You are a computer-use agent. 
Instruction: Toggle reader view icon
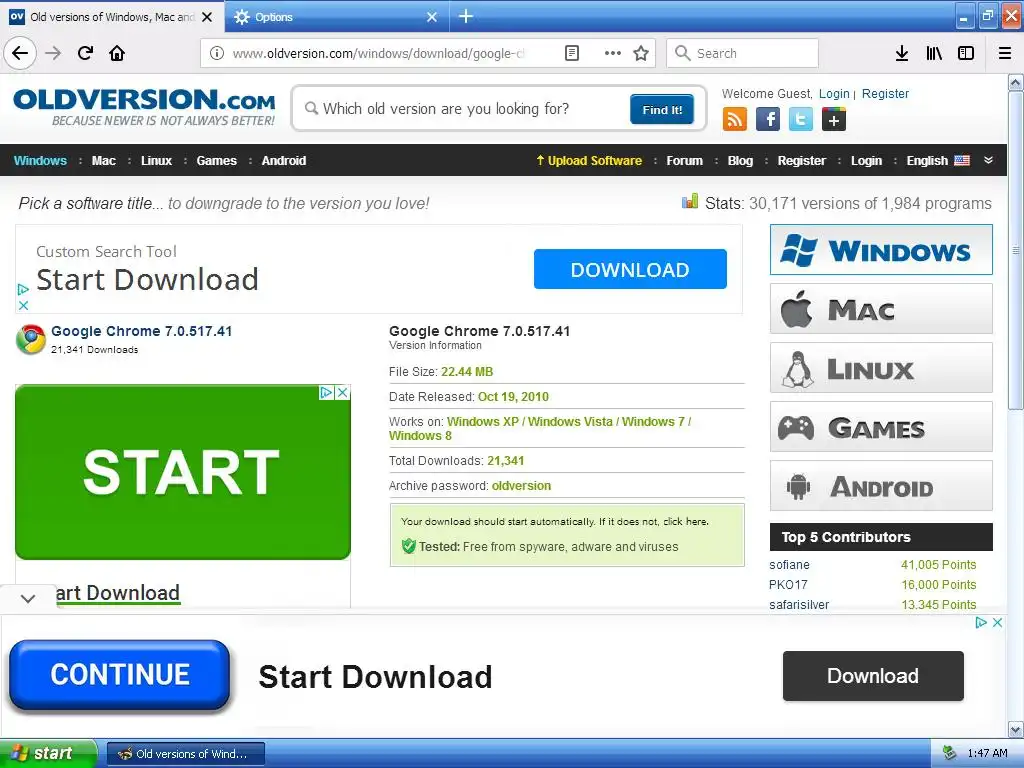[571, 53]
